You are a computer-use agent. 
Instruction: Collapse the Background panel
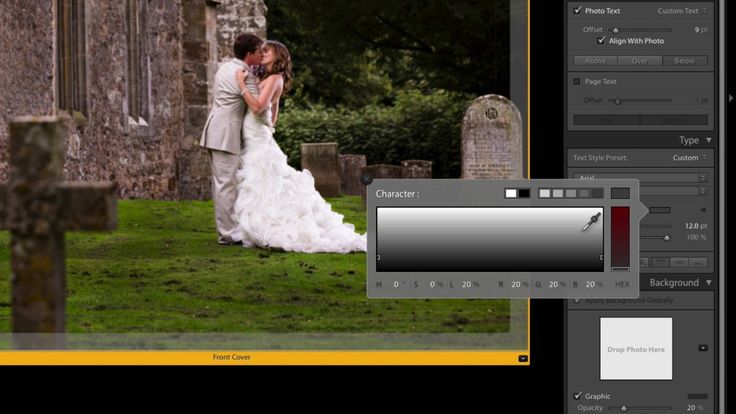pyautogui.click(x=709, y=283)
